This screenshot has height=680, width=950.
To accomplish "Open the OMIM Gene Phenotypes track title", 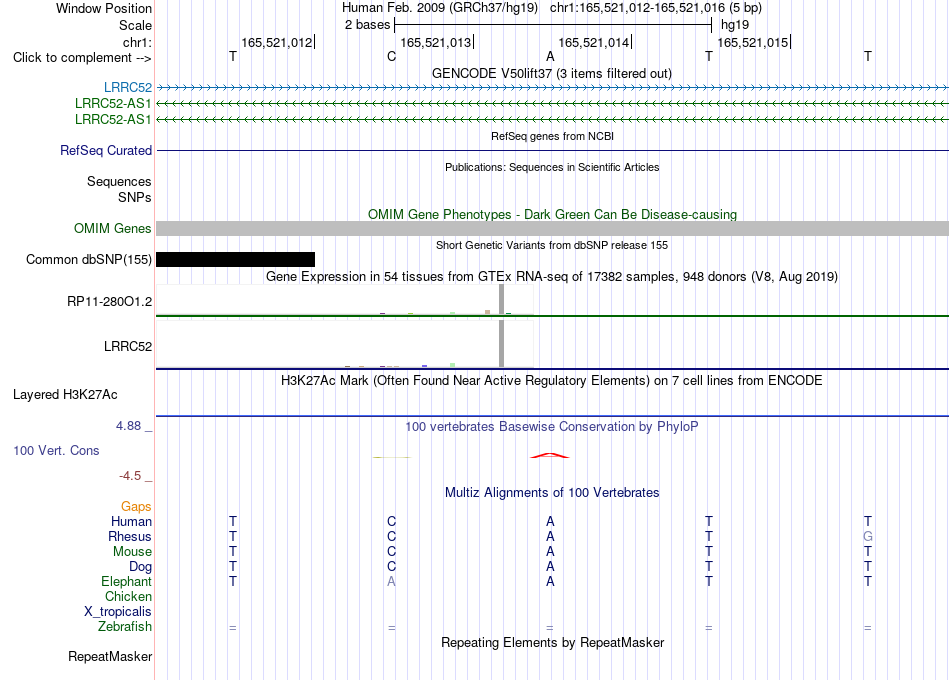I will coord(552,215).
